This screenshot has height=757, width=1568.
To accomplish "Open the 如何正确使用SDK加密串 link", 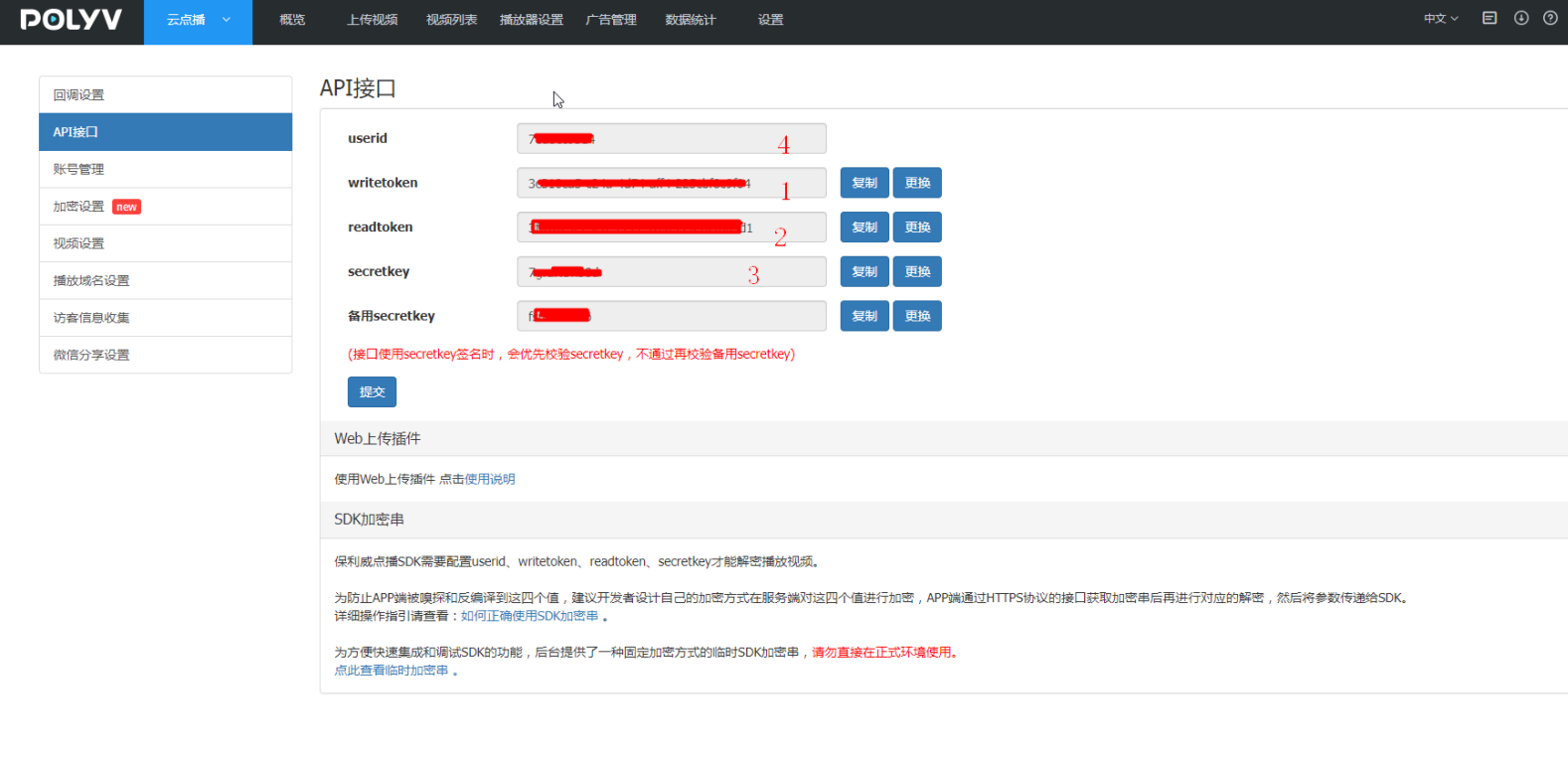I will pos(530,617).
